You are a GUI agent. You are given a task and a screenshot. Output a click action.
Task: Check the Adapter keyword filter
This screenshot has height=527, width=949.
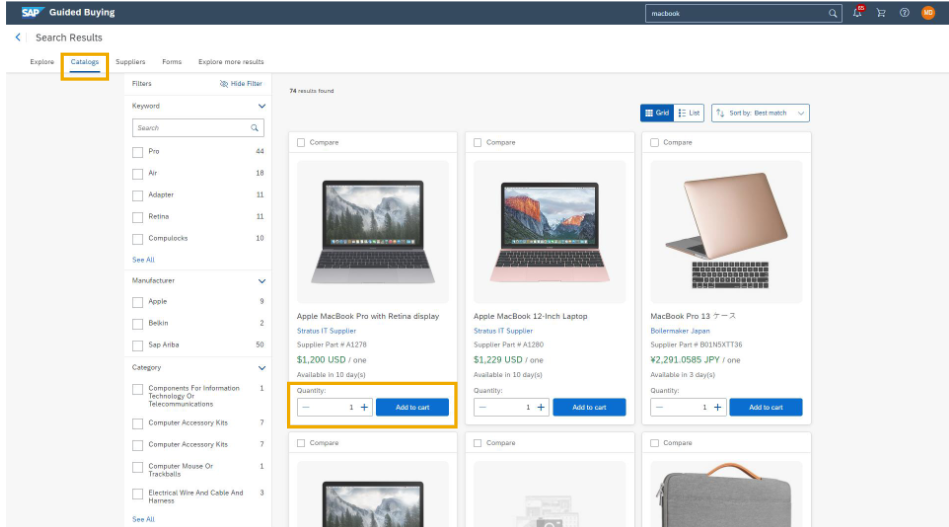click(137, 195)
